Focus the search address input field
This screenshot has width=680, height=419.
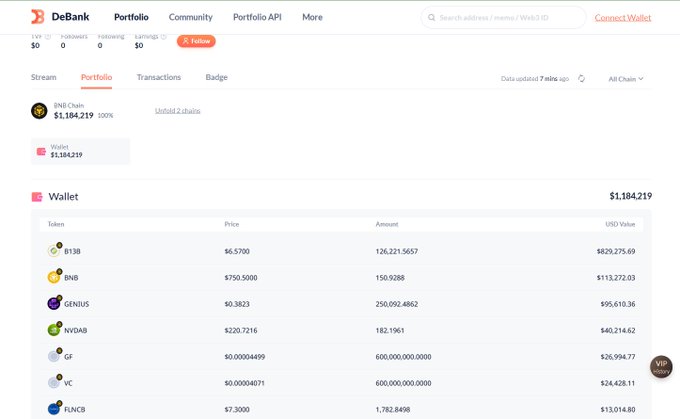[503, 17]
